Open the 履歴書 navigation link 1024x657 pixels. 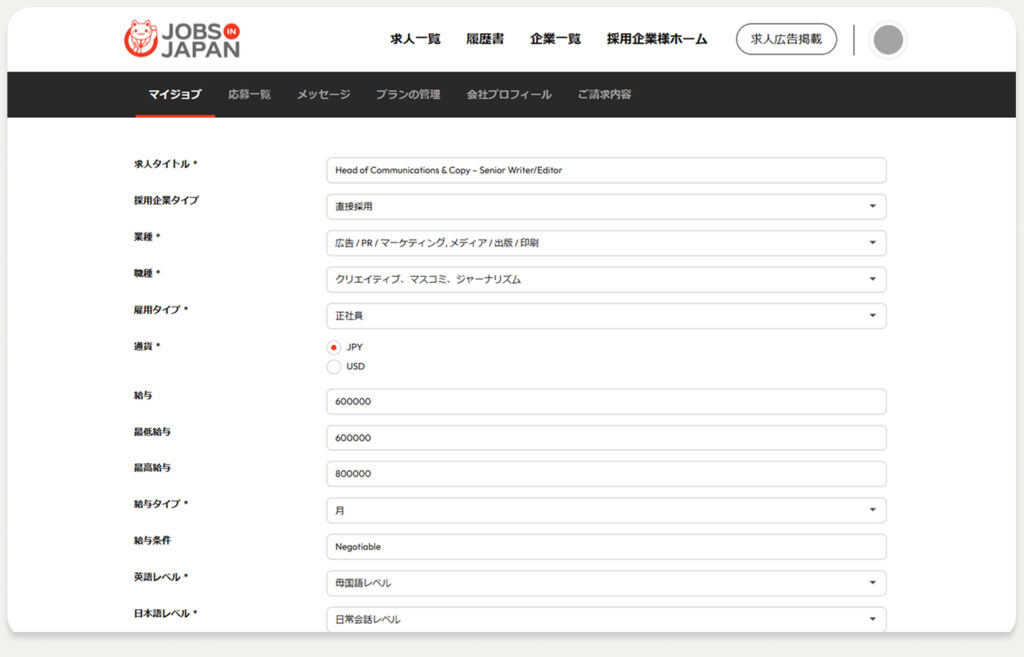tap(485, 39)
